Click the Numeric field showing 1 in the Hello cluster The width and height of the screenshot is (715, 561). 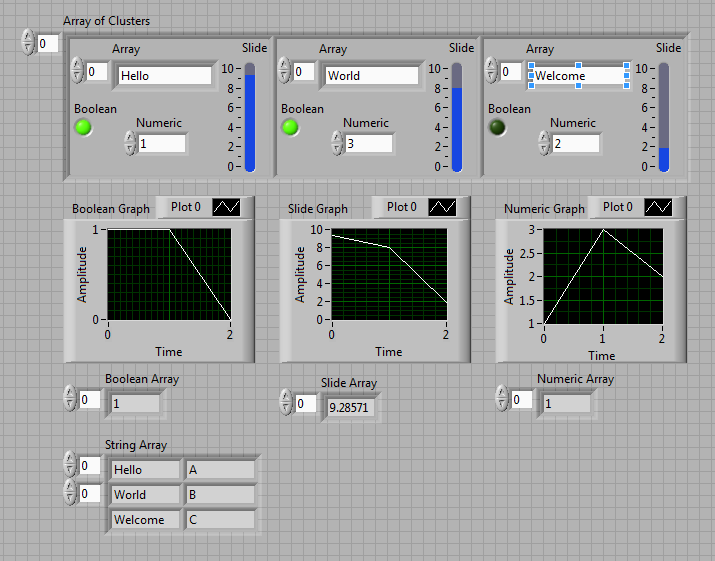point(162,144)
